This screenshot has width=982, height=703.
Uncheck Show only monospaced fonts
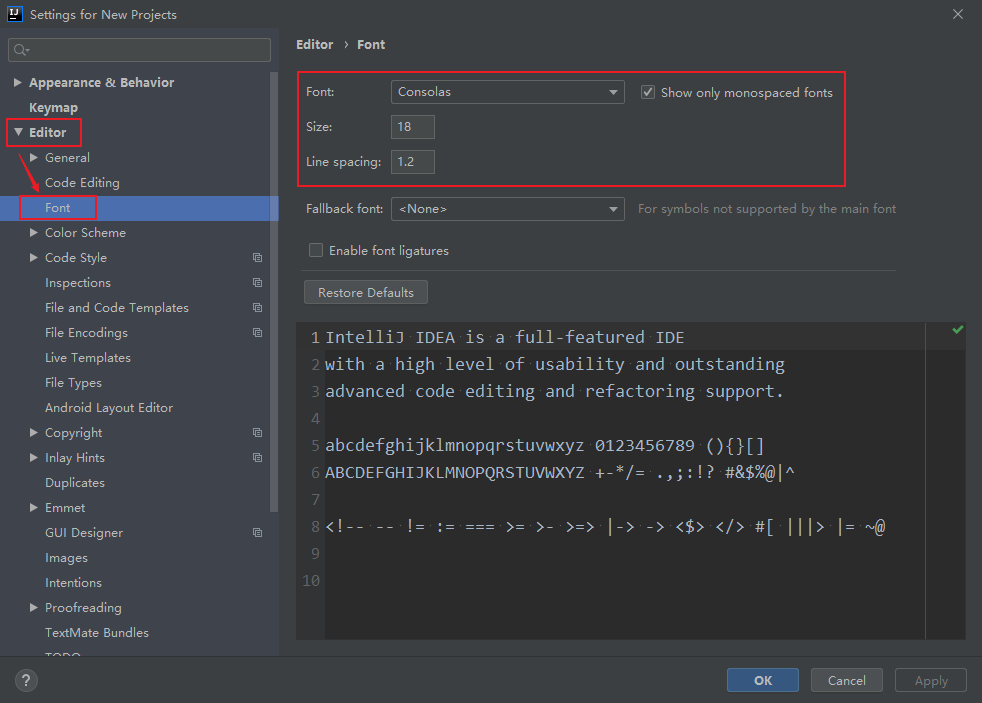click(x=648, y=91)
